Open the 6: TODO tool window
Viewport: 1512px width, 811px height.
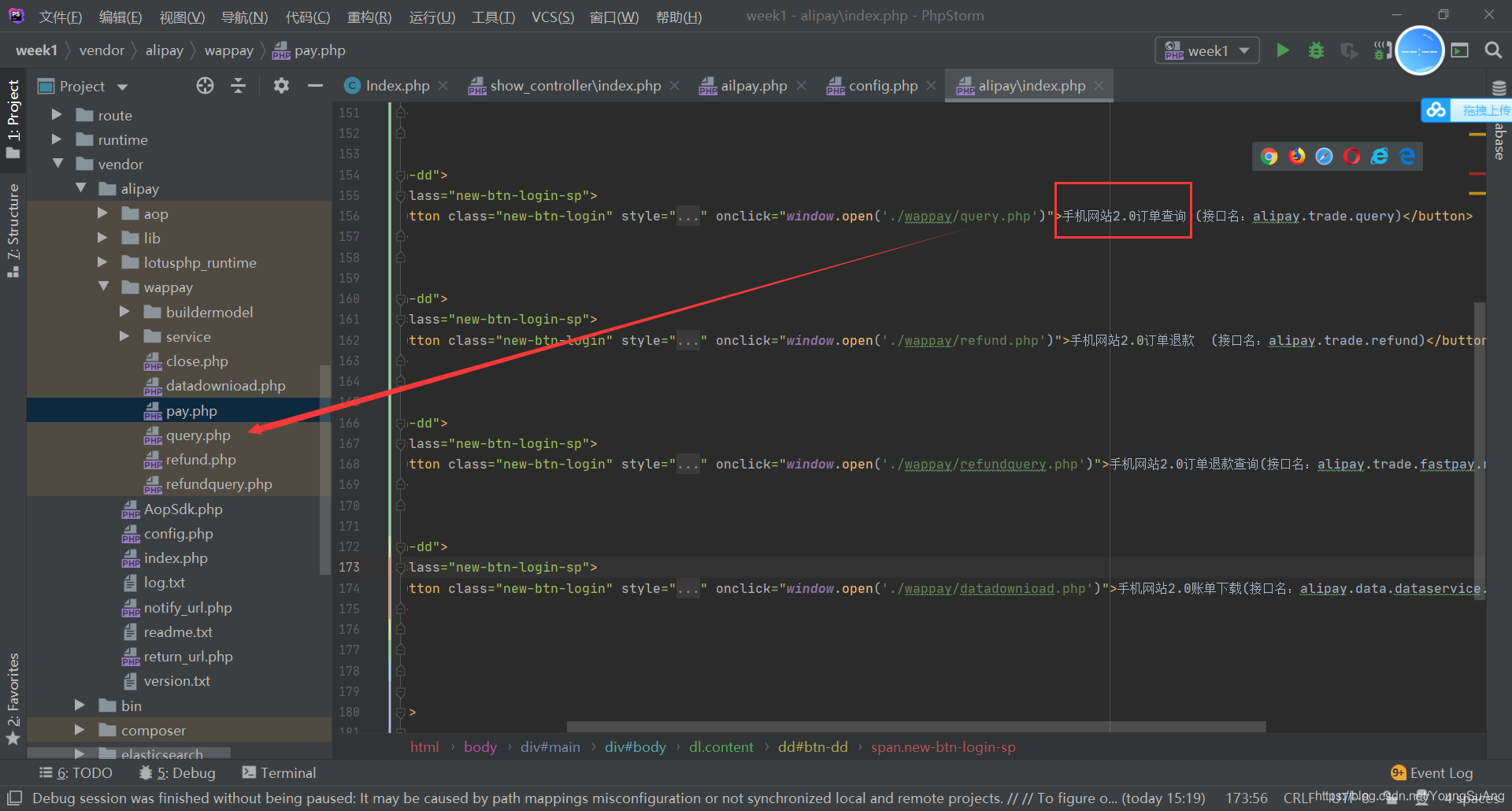coord(76,773)
